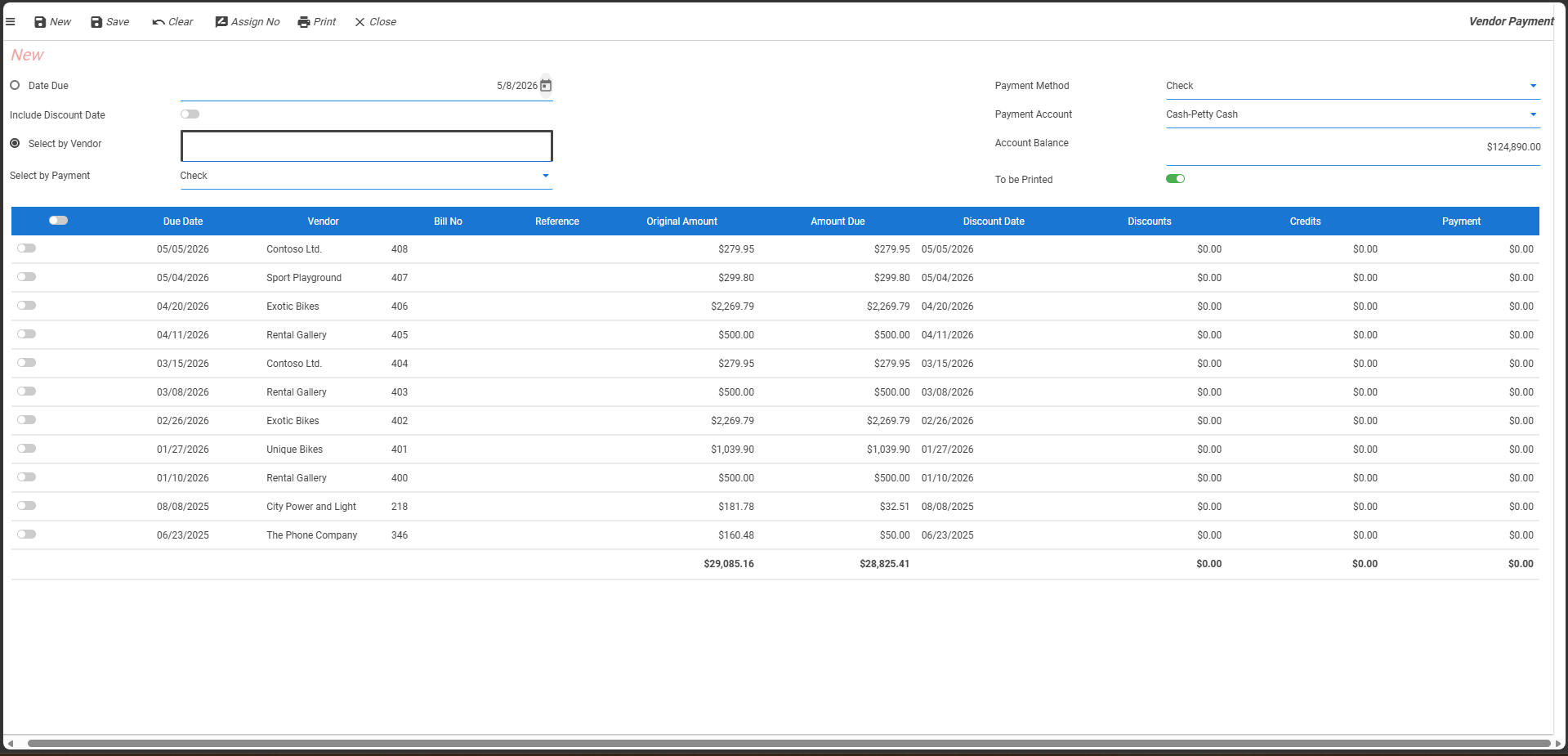Toggle Include Discount Date switch

point(190,114)
